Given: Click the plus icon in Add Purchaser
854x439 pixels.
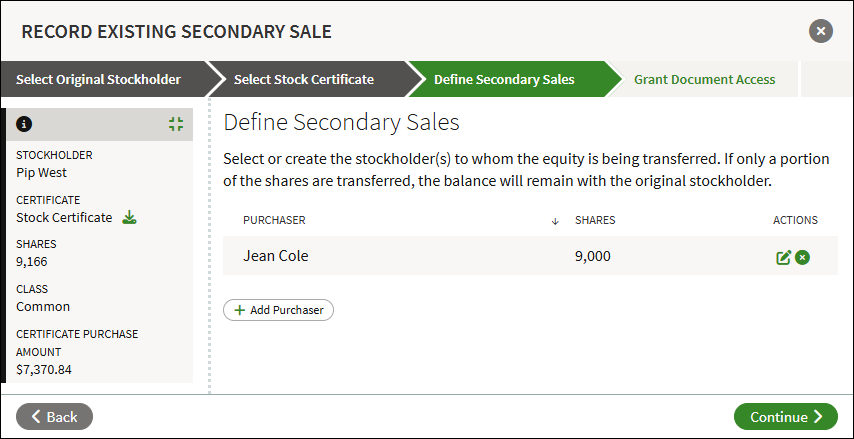Looking at the screenshot, I should tap(240, 310).
